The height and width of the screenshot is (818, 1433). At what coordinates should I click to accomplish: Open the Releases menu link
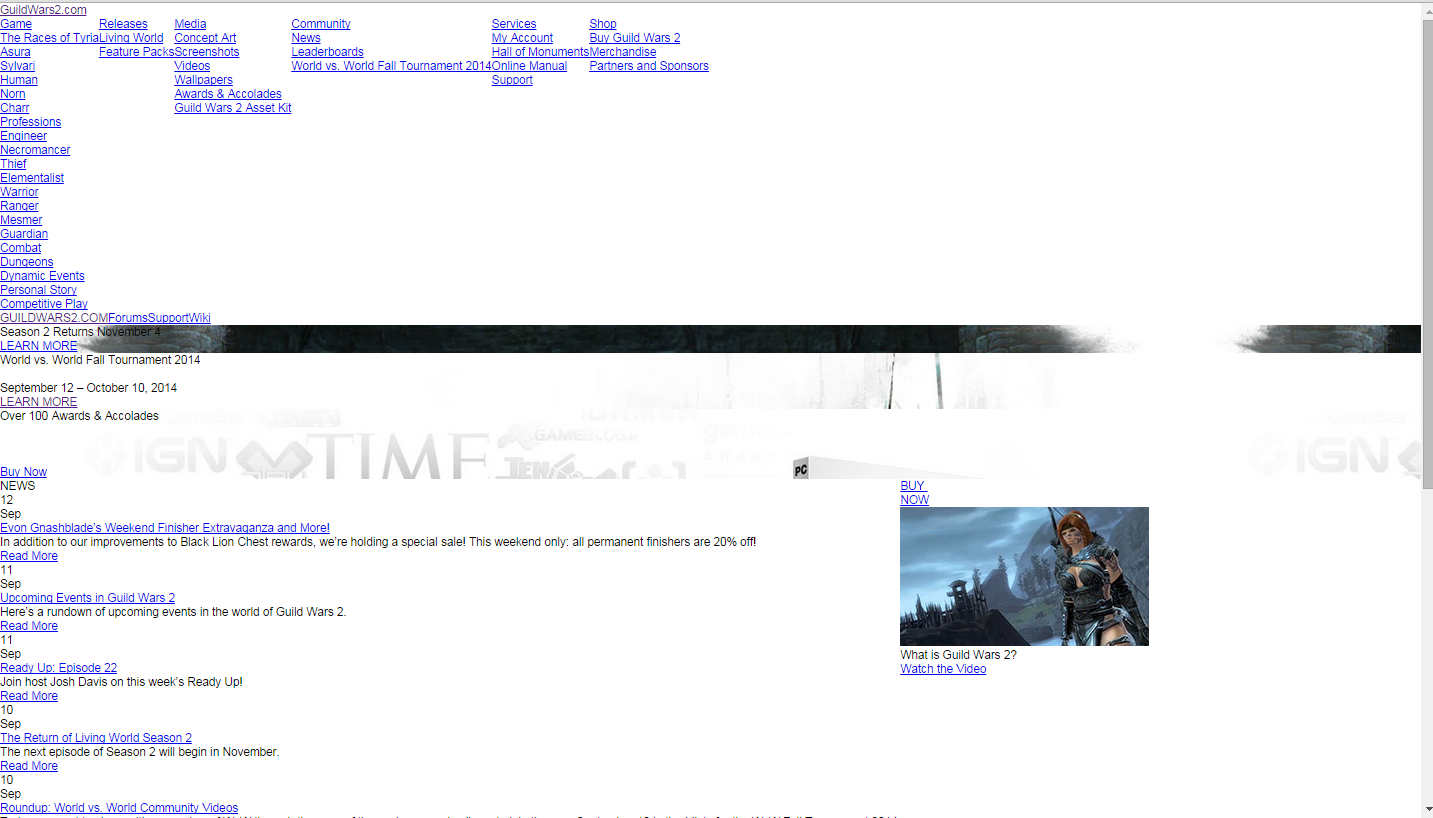pyautogui.click(x=123, y=24)
